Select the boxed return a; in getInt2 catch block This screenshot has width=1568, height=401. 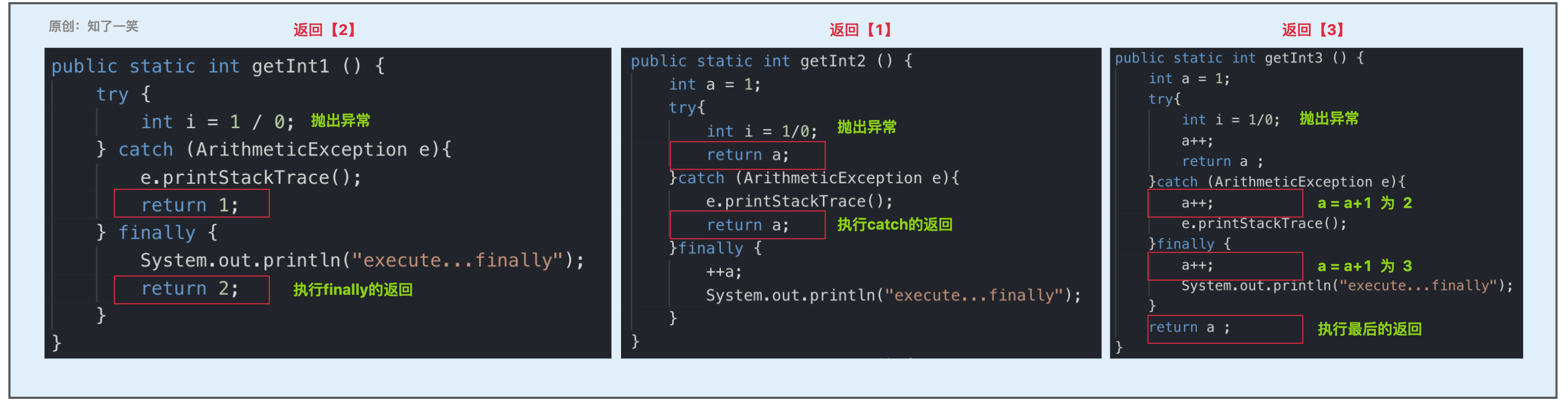[x=747, y=225]
